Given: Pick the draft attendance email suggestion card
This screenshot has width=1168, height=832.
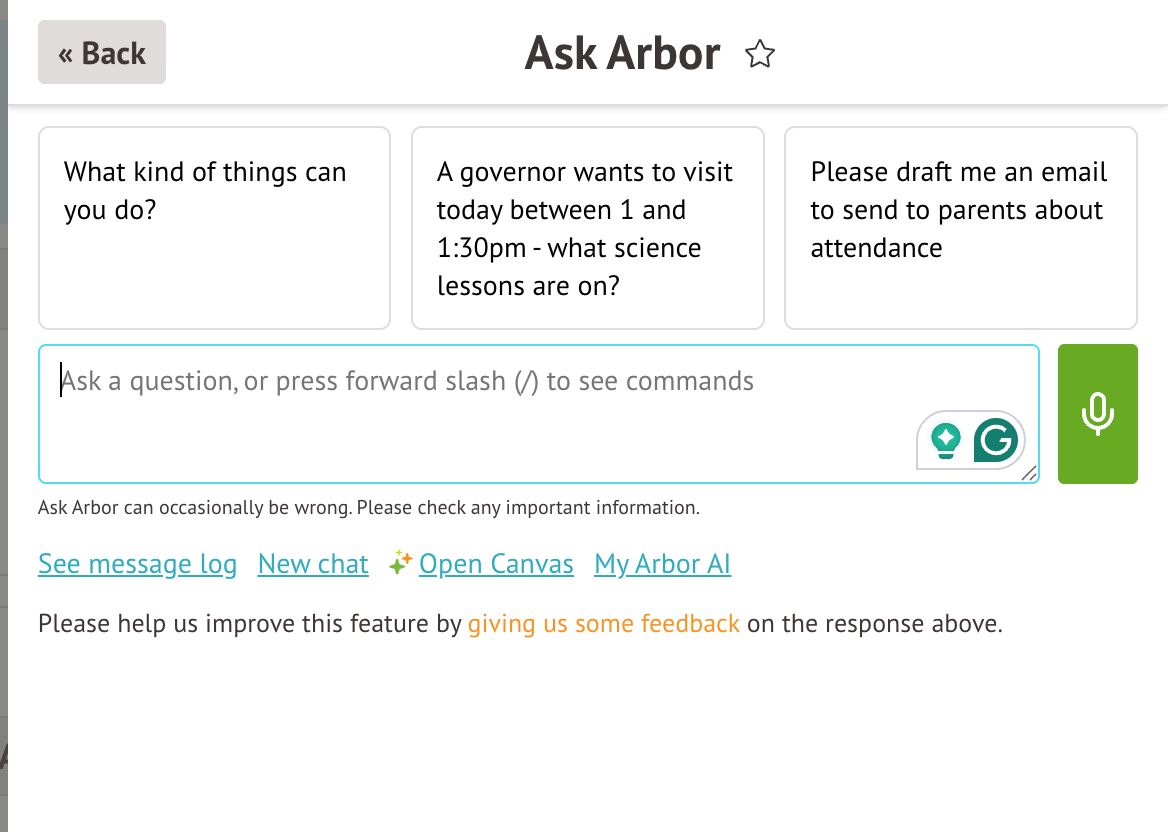Looking at the screenshot, I should click(x=960, y=228).
